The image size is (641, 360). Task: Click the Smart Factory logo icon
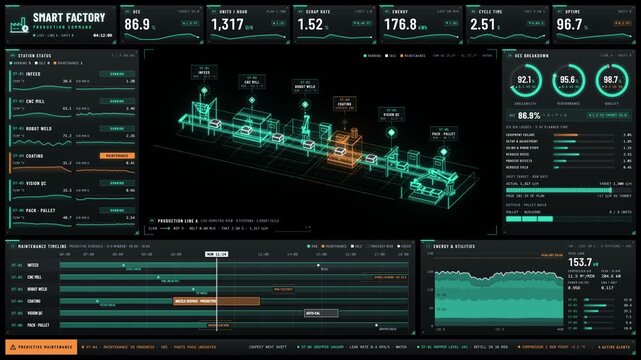click(19, 25)
